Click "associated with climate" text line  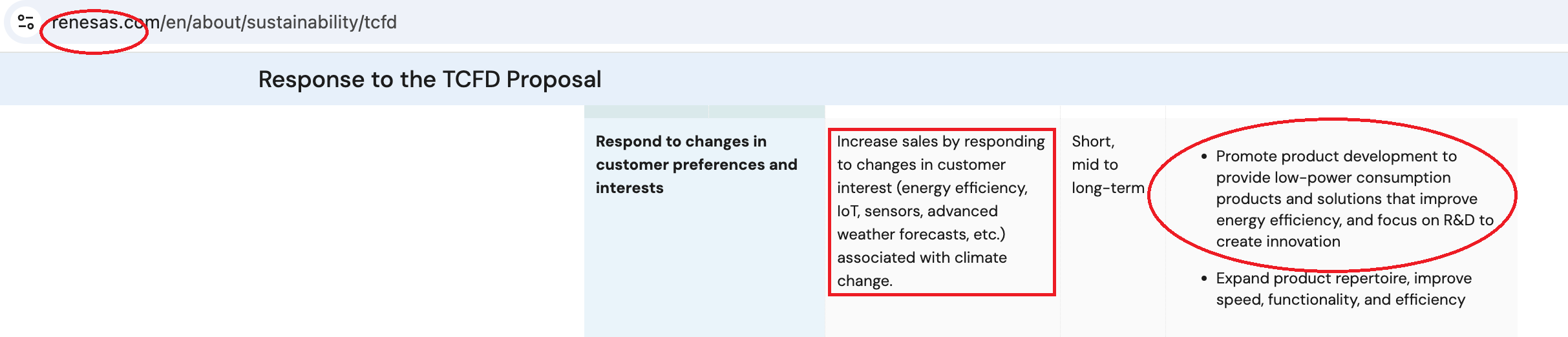pos(922,258)
